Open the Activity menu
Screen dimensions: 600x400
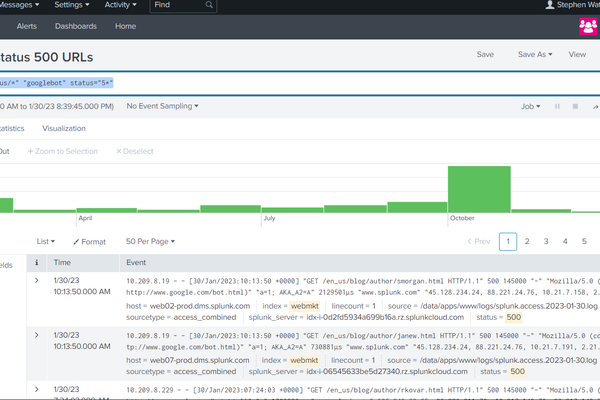pos(121,5)
